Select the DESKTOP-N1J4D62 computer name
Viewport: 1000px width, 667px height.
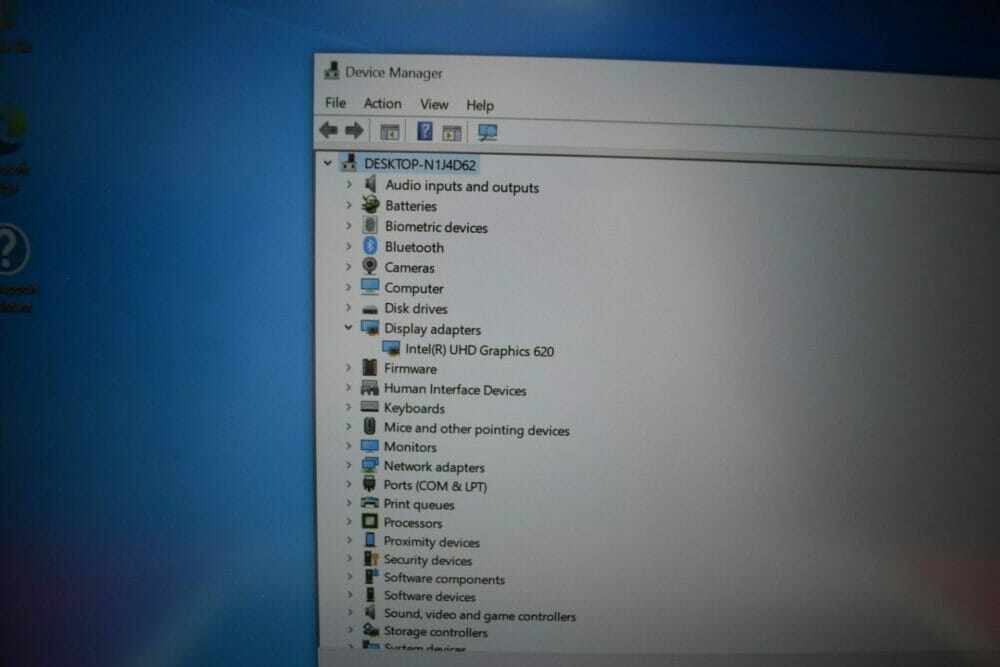click(420, 165)
